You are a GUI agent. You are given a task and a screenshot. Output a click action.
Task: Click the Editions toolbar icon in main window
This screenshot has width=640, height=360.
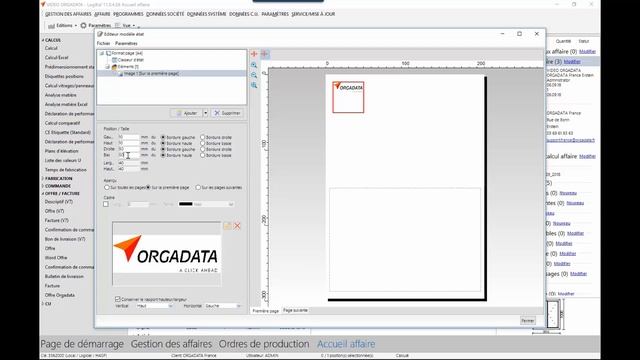[51, 26]
